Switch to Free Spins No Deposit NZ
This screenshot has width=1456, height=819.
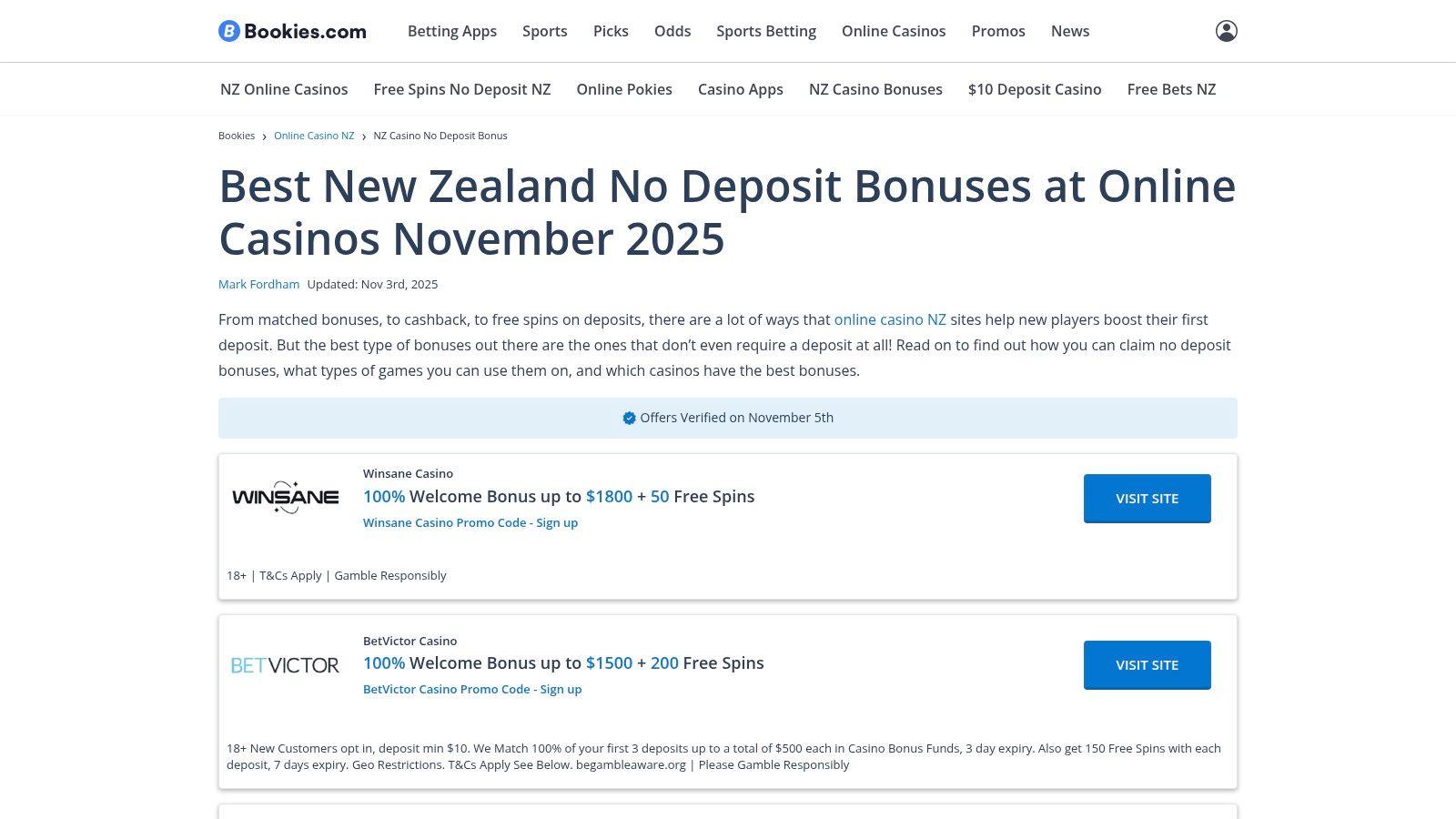[x=461, y=88]
